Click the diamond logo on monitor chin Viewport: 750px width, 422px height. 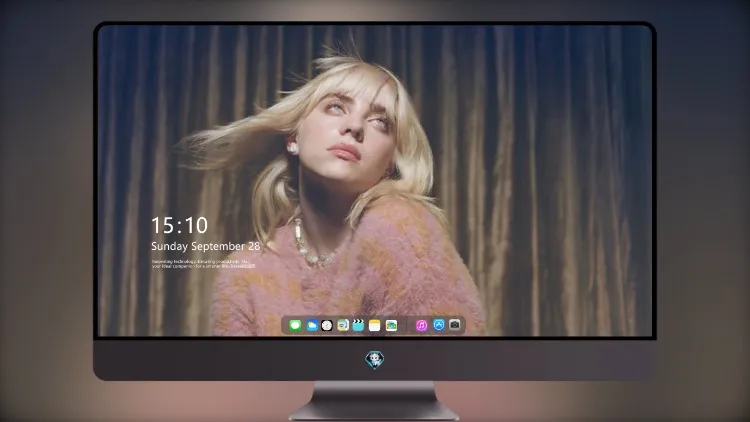pos(375,360)
